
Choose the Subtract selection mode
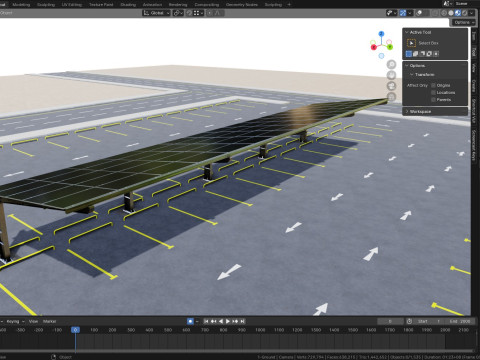422,54
